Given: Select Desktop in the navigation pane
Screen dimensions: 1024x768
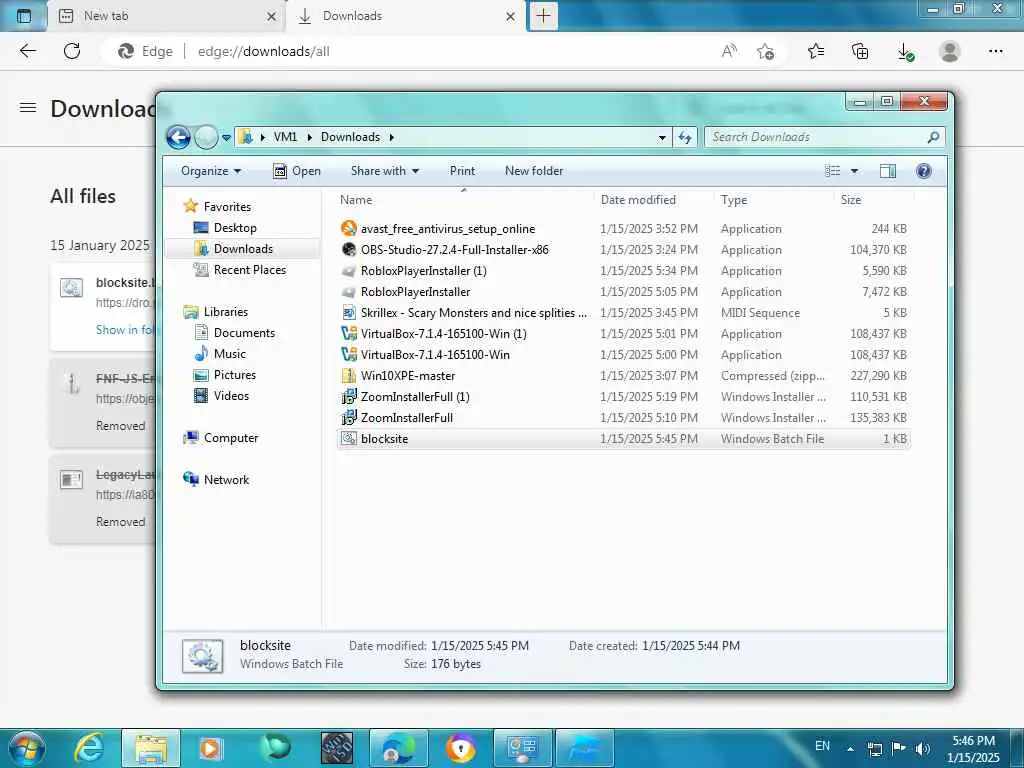Looking at the screenshot, I should pyautogui.click(x=235, y=228).
